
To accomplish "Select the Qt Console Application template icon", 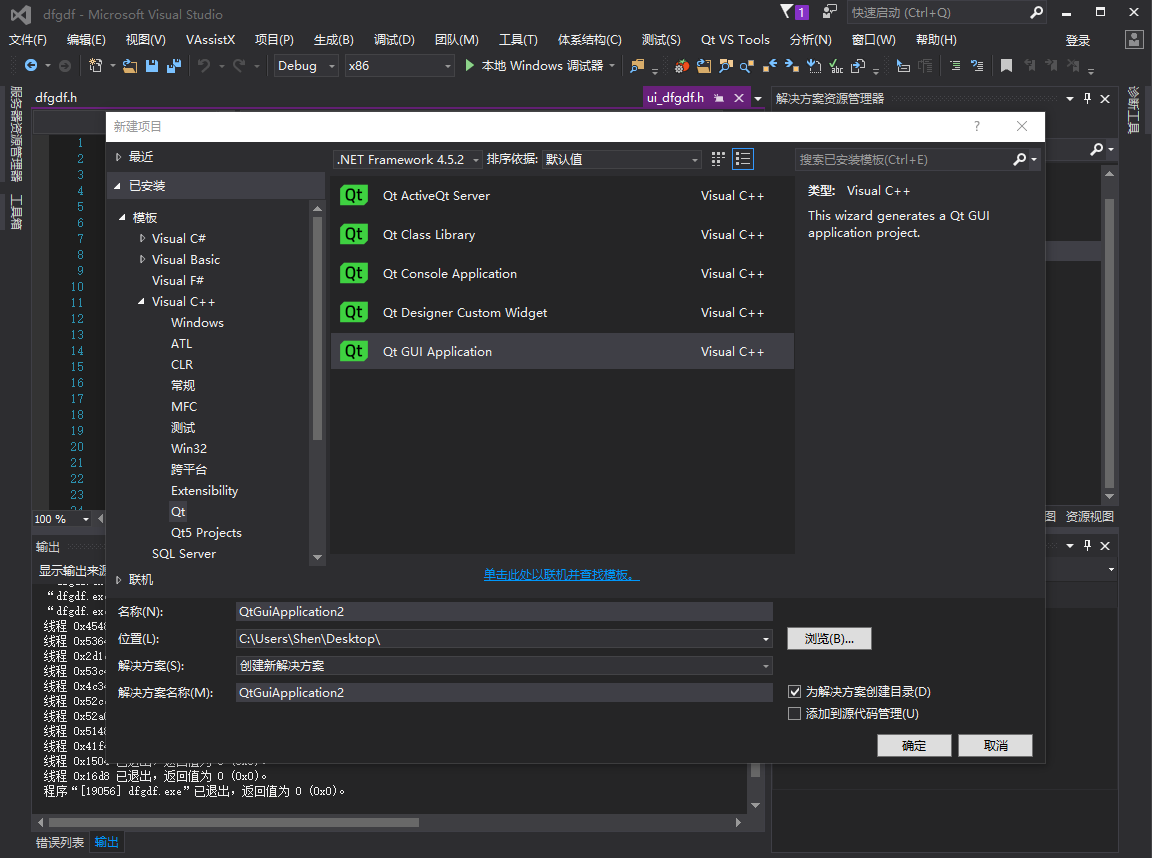I will tap(353, 273).
